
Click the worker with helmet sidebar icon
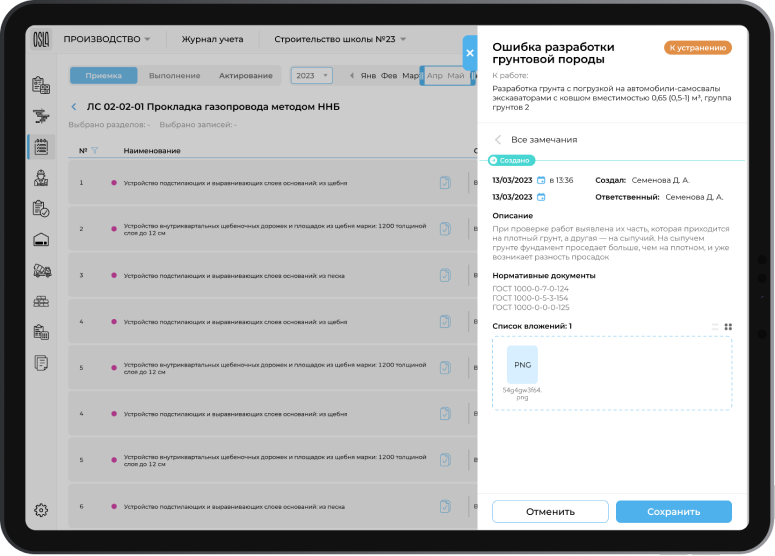pos(41,178)
